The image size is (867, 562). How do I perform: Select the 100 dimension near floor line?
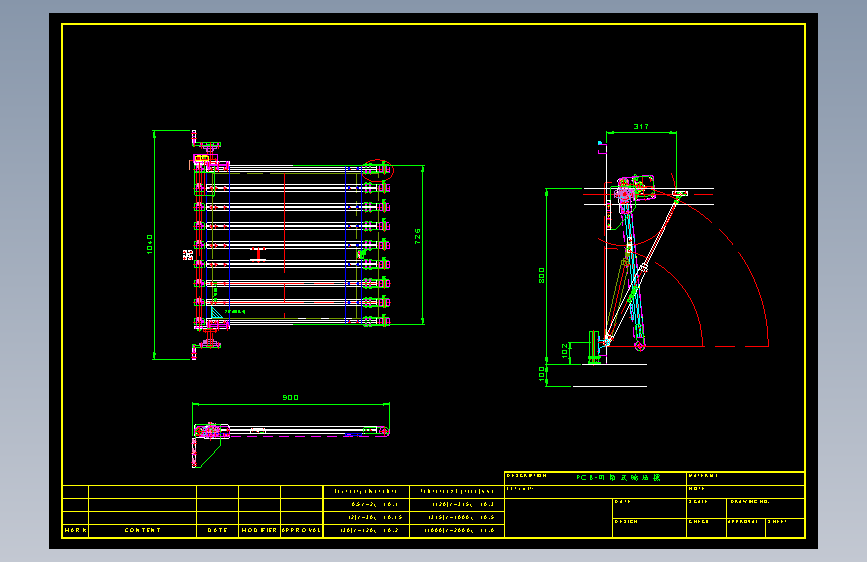coord(541,374)
